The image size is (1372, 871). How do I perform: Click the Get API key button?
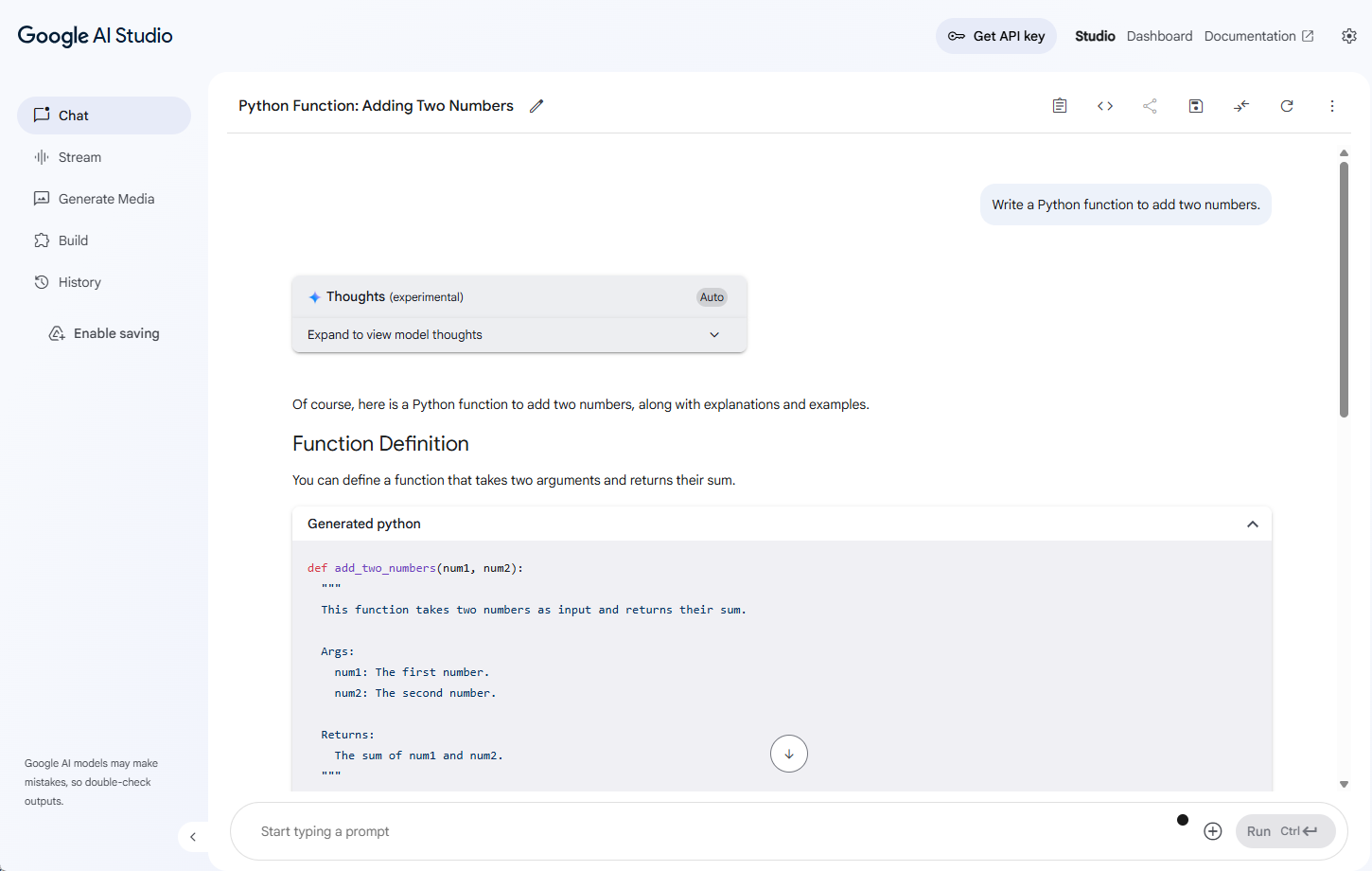tap(996, 36)
